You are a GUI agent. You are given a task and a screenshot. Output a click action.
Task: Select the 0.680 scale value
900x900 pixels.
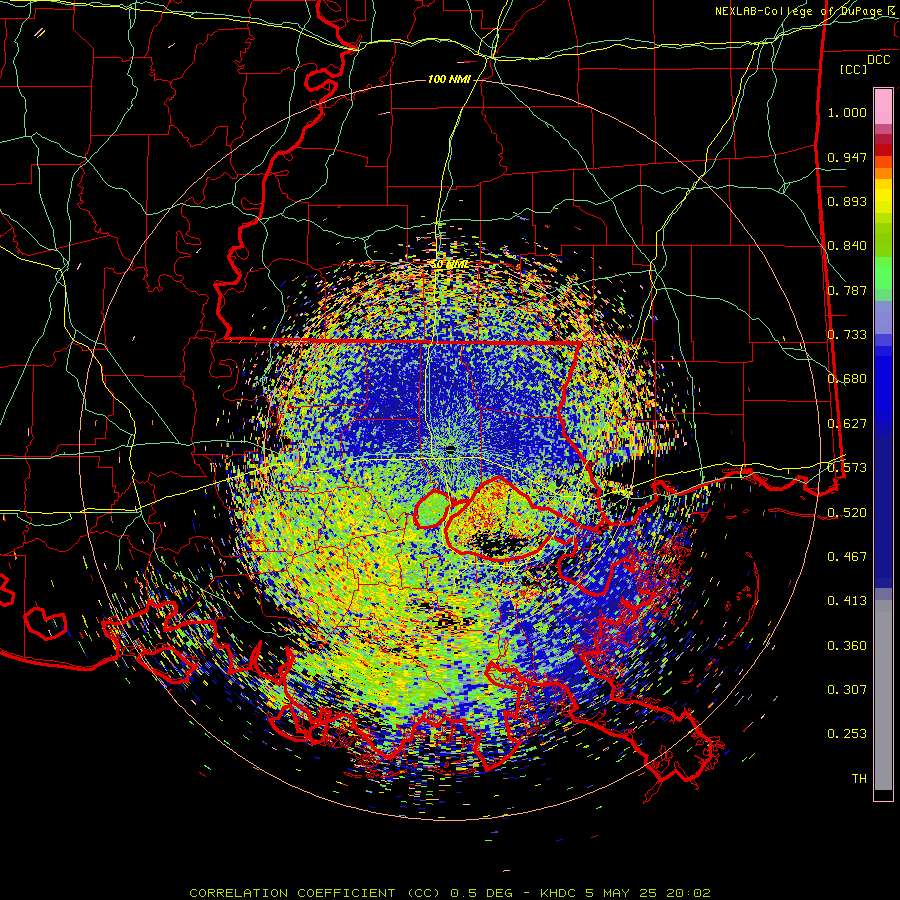pos(847,379)
